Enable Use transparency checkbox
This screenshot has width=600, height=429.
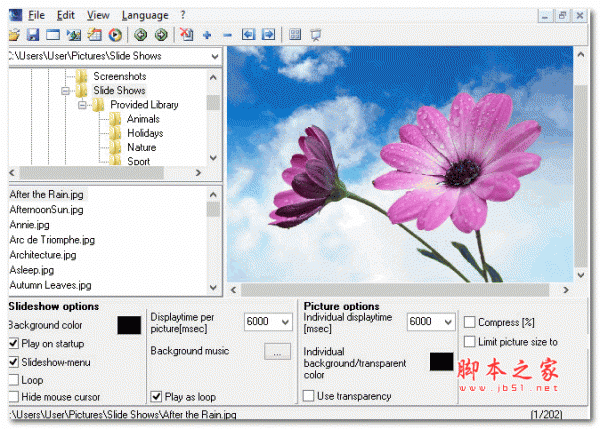pos(308,396)
